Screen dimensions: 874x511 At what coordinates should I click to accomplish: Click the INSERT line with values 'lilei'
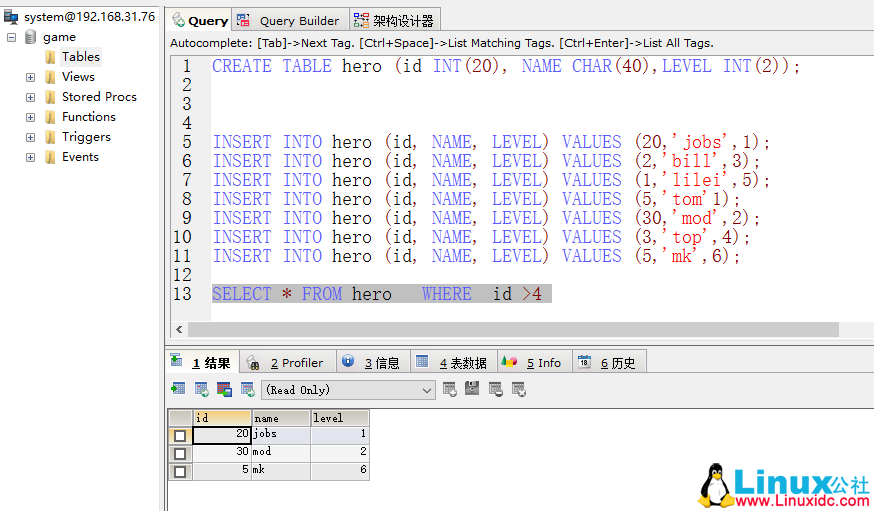click(491, 180)
